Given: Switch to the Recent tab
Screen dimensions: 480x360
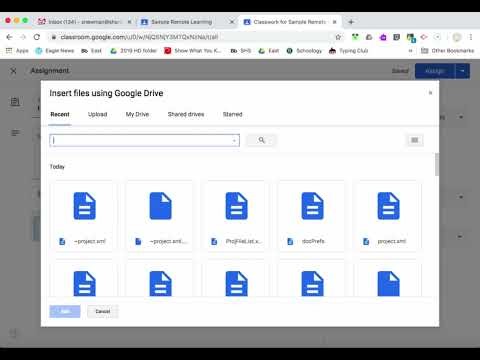Looking at the screenshot, I should click(x=60, y=114).
